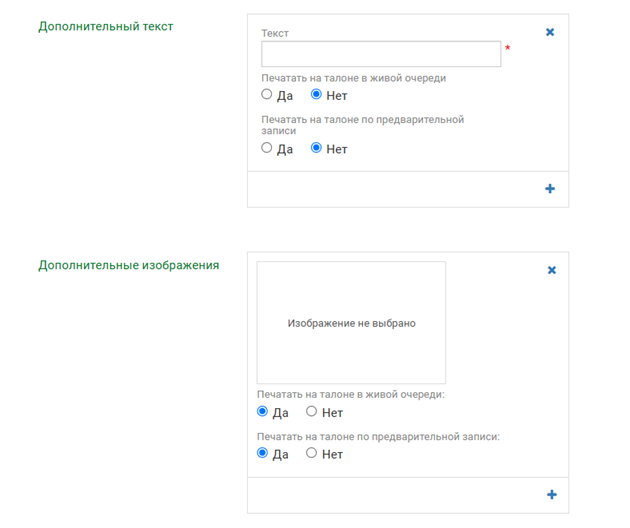Screen dimensions: 630x528
Task: Click the red required asterisk by text field
Action: 508,49
